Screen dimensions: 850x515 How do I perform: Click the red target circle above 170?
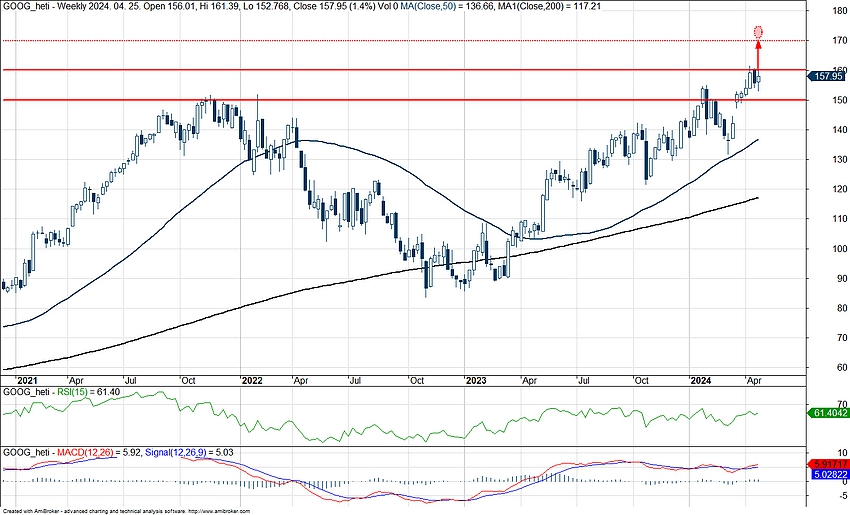(x=758, y=31)
